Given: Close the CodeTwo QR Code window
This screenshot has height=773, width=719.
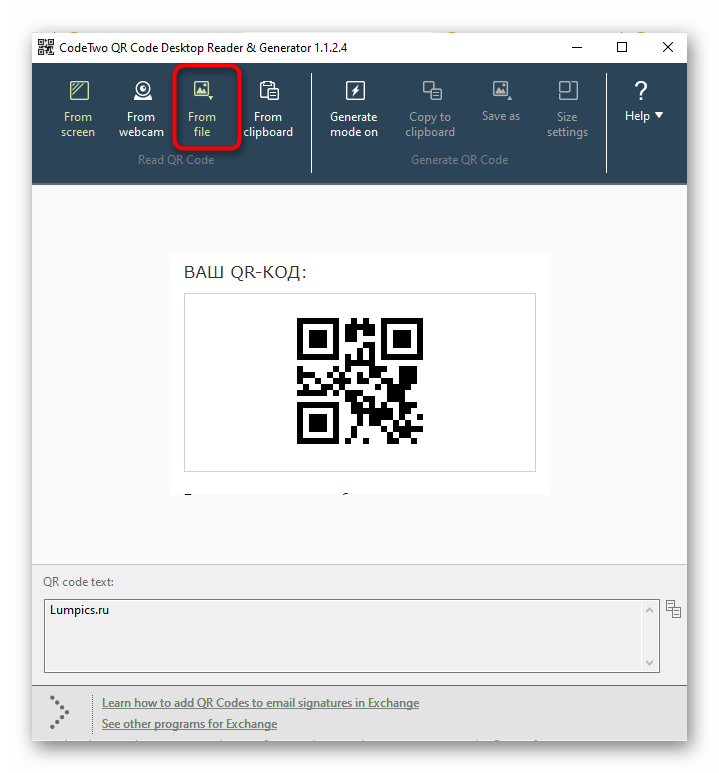Looking at the screenshot, I should [668, 47].
